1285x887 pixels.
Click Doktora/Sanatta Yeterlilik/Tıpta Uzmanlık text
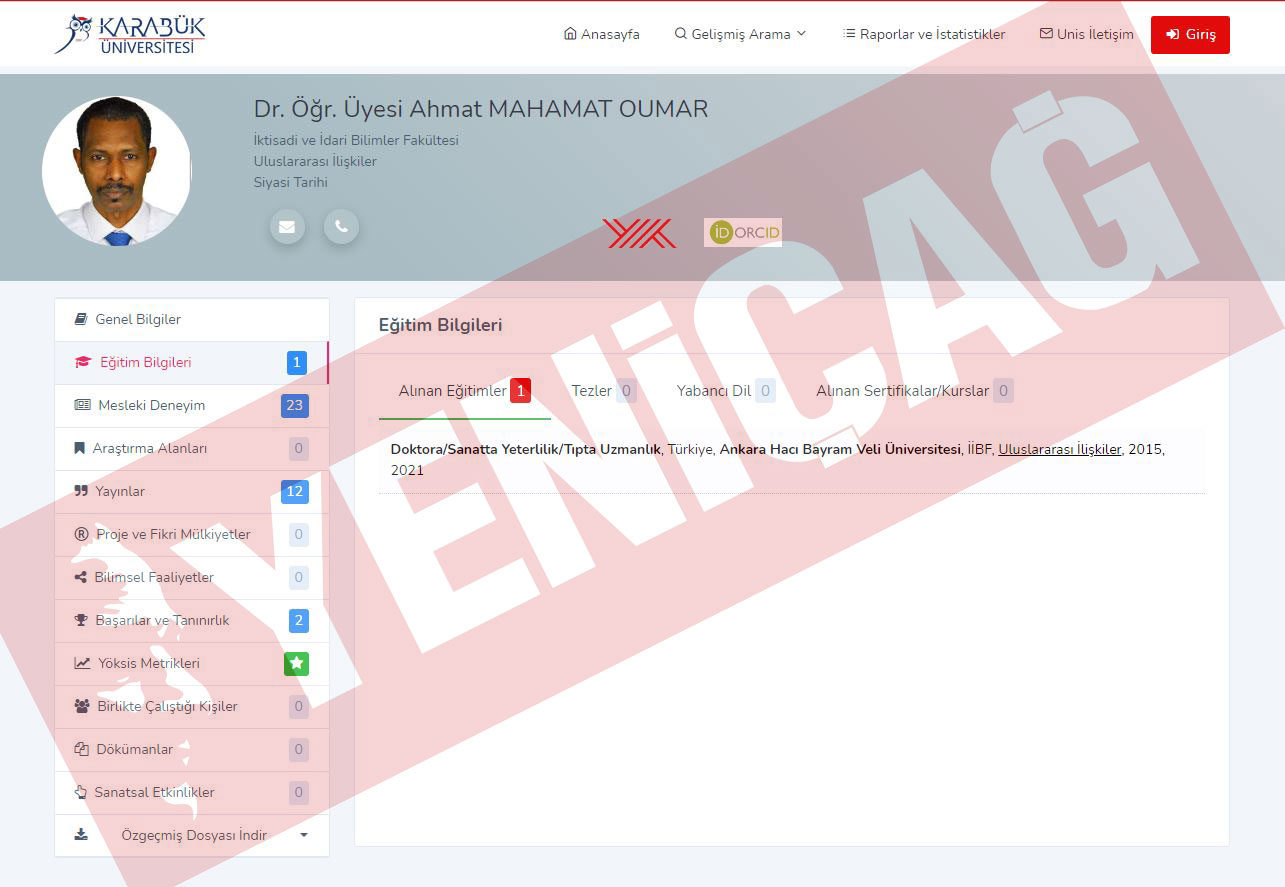coord(526,450)
